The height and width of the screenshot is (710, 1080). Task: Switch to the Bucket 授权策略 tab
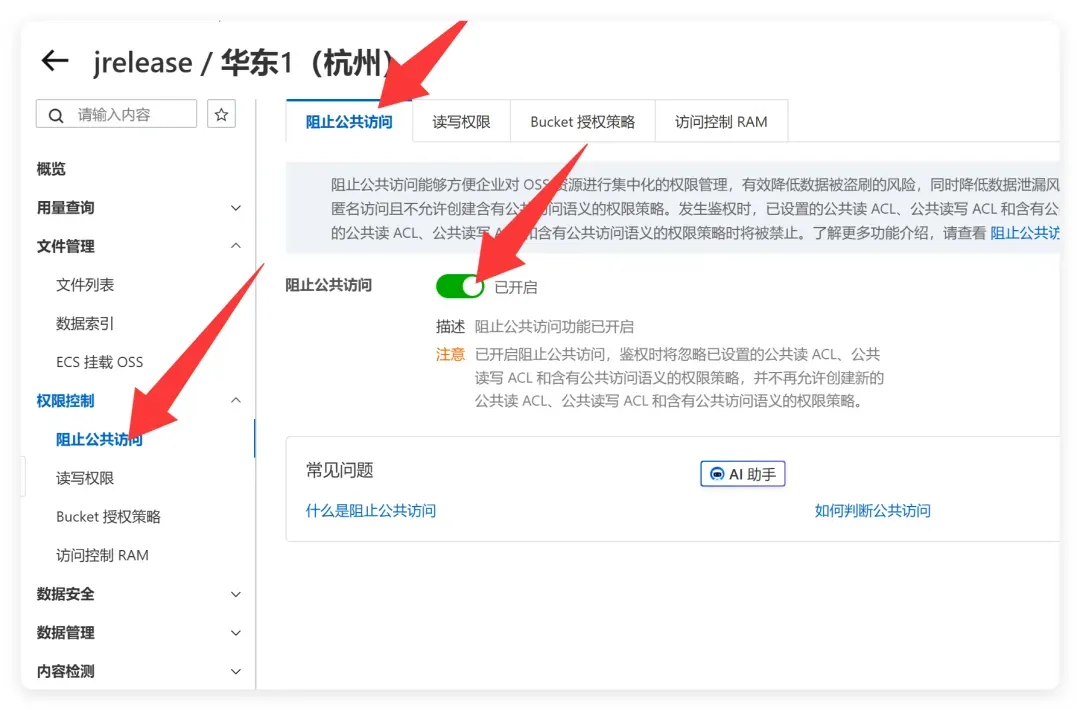coord(583,122)
